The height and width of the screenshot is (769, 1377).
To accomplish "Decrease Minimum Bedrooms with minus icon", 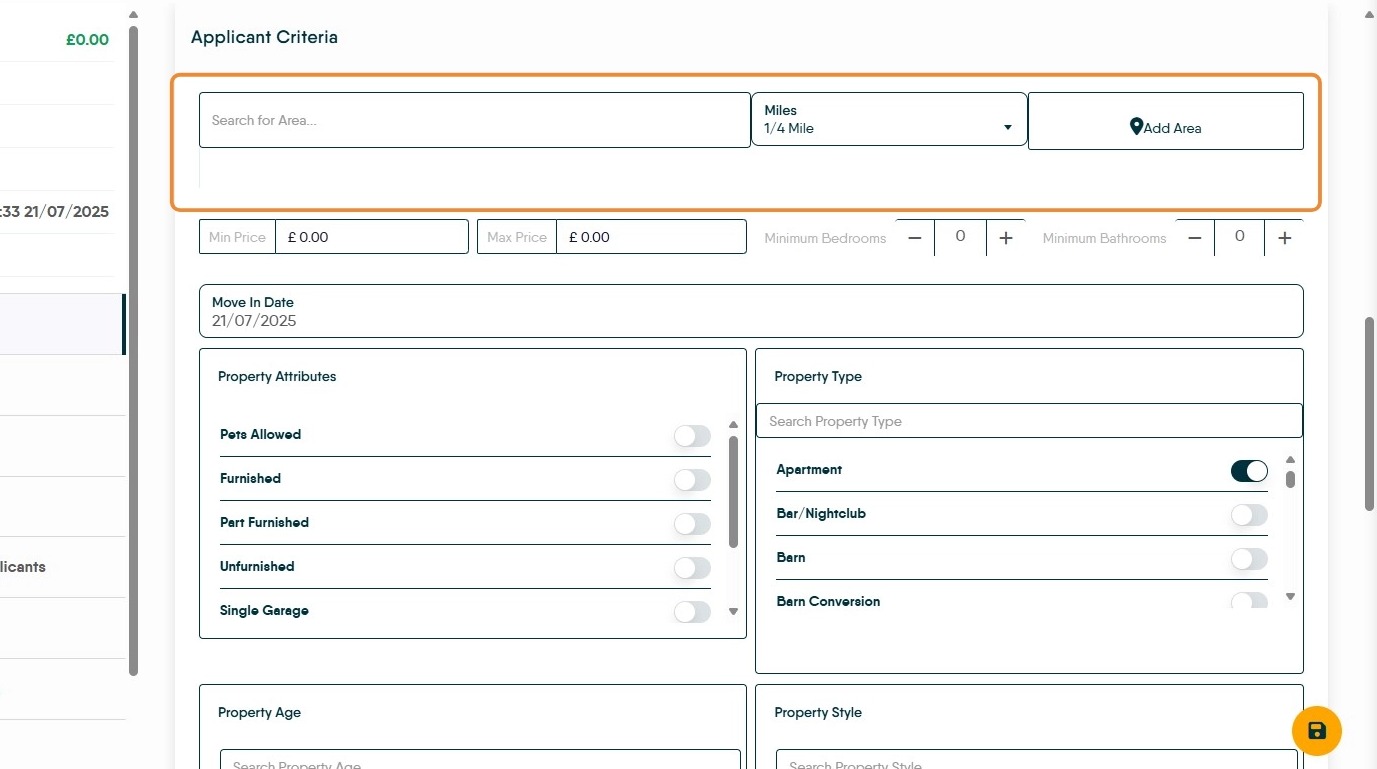I will point(915,238).
